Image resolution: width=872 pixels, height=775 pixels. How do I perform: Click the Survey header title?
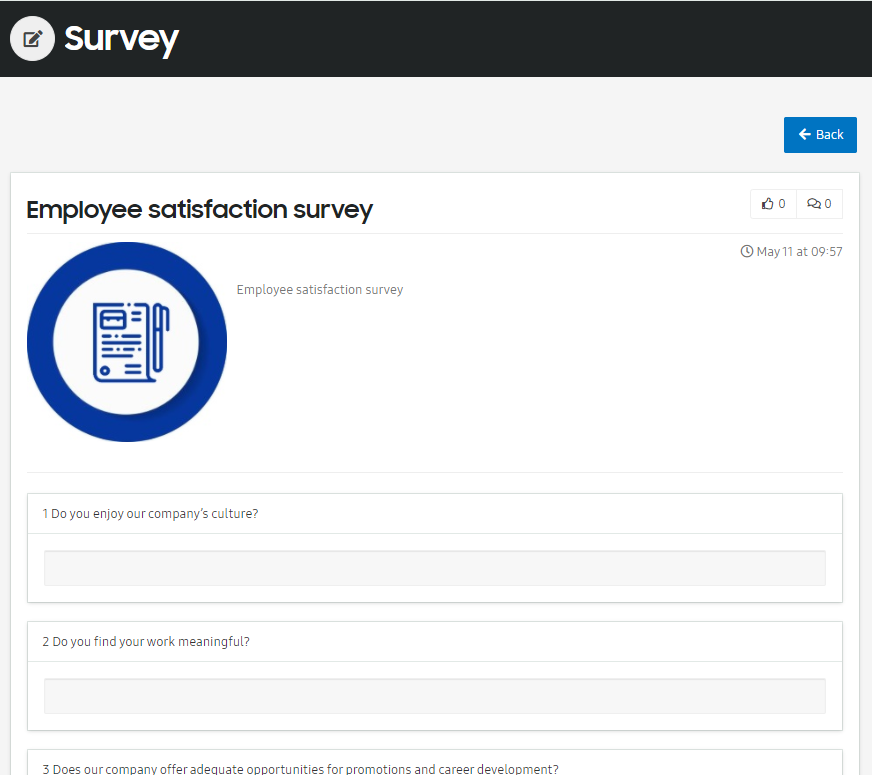(x=121, y=39)
